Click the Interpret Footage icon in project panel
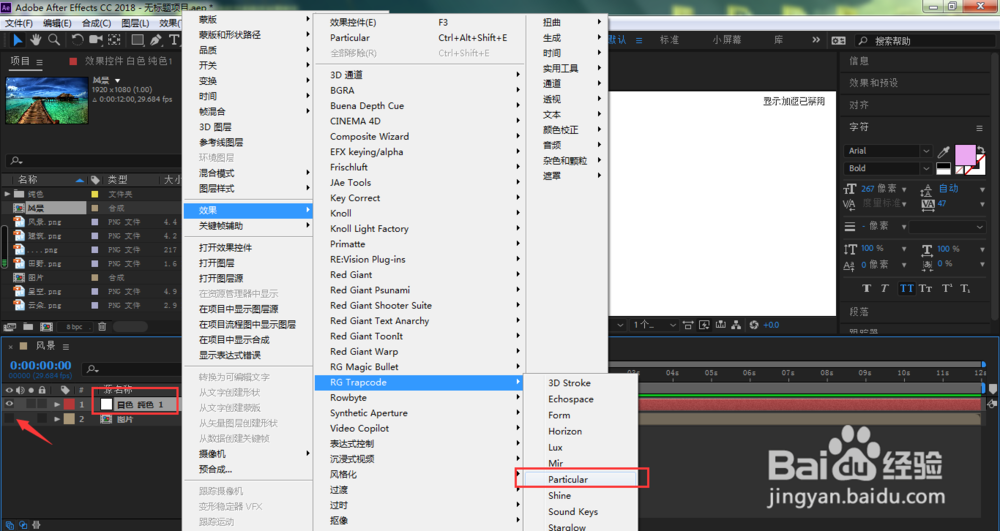Viewport: 1000px width, 531px height. pyautogui.click(x=10, y=327)
